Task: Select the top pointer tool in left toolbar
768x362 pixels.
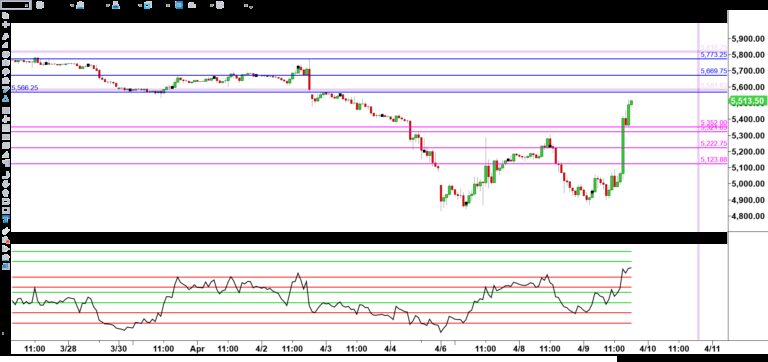Action: click(6, 15)
